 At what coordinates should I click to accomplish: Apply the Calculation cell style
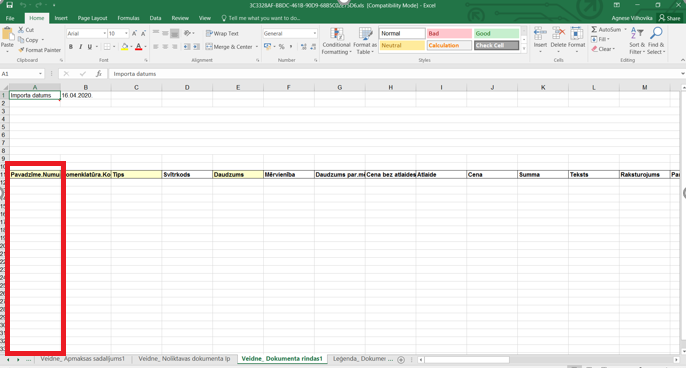(x=449, y=46)
